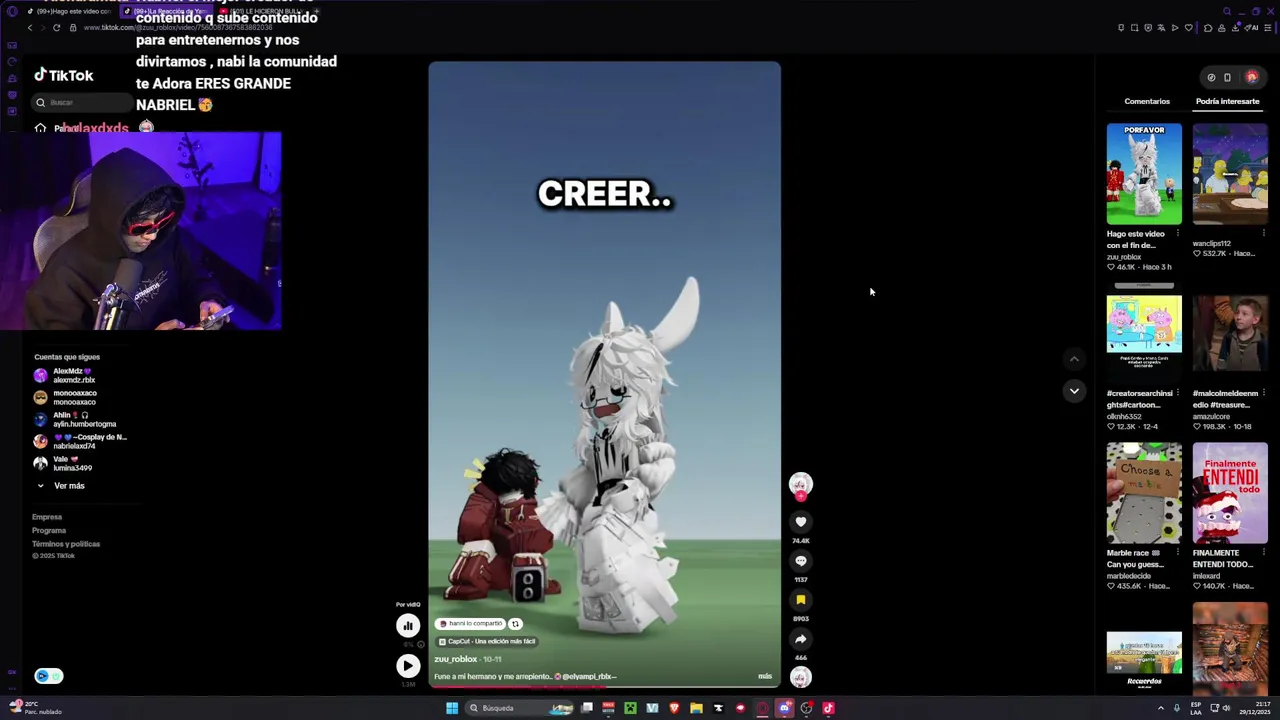
Task: Save video with the yellow bookmark icon
Action: coord(800,600)
